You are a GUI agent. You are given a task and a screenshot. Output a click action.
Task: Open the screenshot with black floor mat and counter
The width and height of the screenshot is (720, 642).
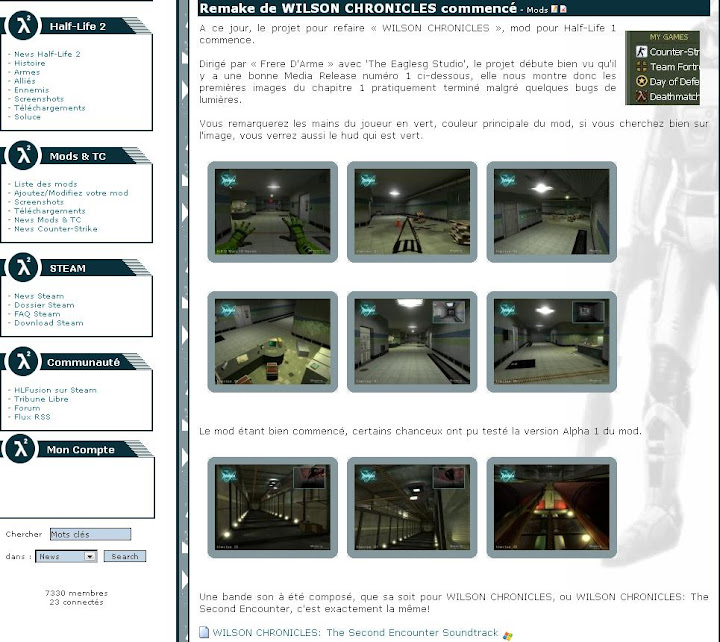[x=551, y=342]
